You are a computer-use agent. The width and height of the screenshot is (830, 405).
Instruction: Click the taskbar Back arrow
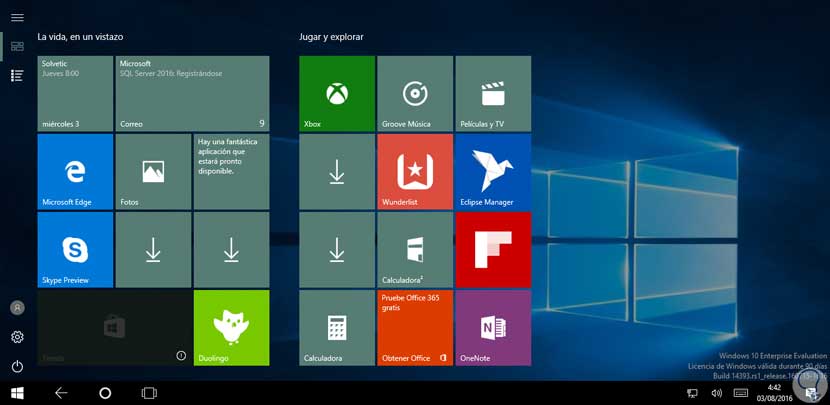(61, 393)
